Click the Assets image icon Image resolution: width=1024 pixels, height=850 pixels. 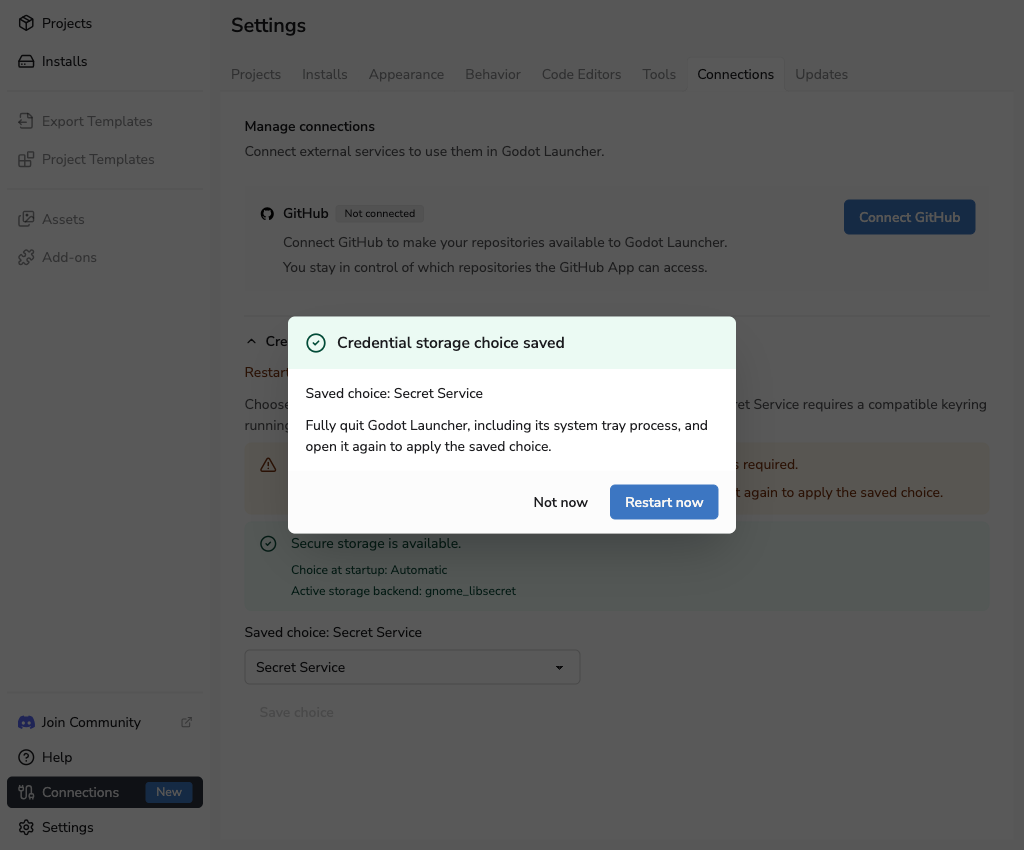[x=26, y=219]
